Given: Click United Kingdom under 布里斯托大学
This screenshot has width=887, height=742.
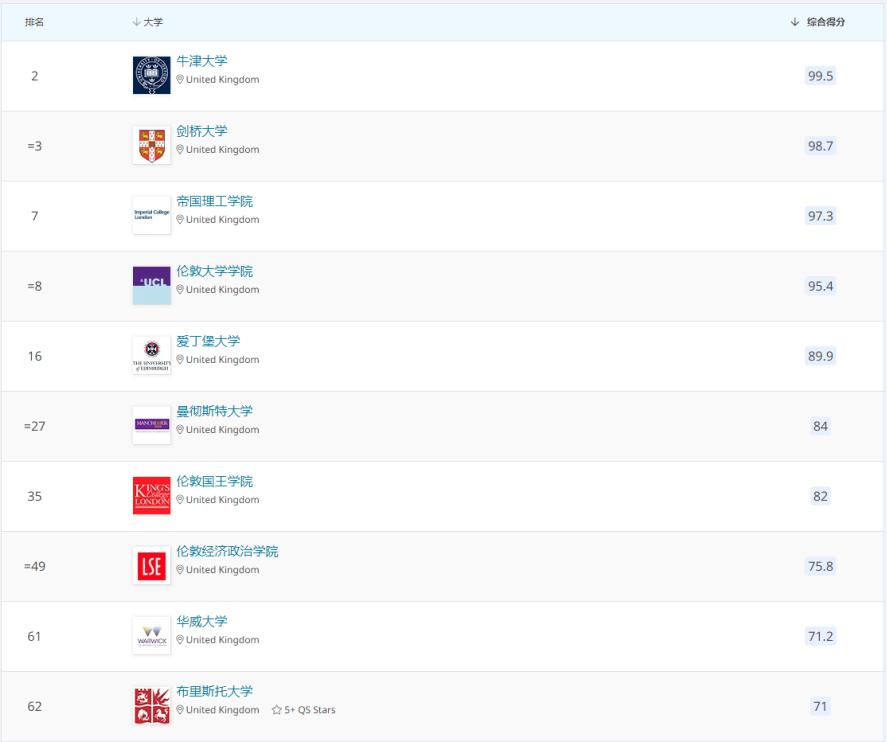Looking at the screenshot, I should [222, 710].
